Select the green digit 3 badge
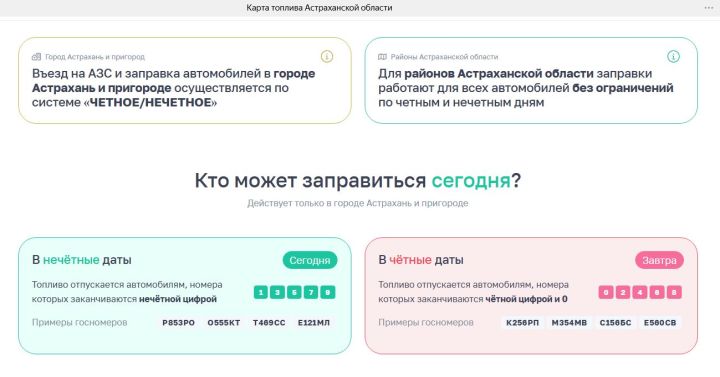Viewport: 720px width, 377px height. [277, 292]
